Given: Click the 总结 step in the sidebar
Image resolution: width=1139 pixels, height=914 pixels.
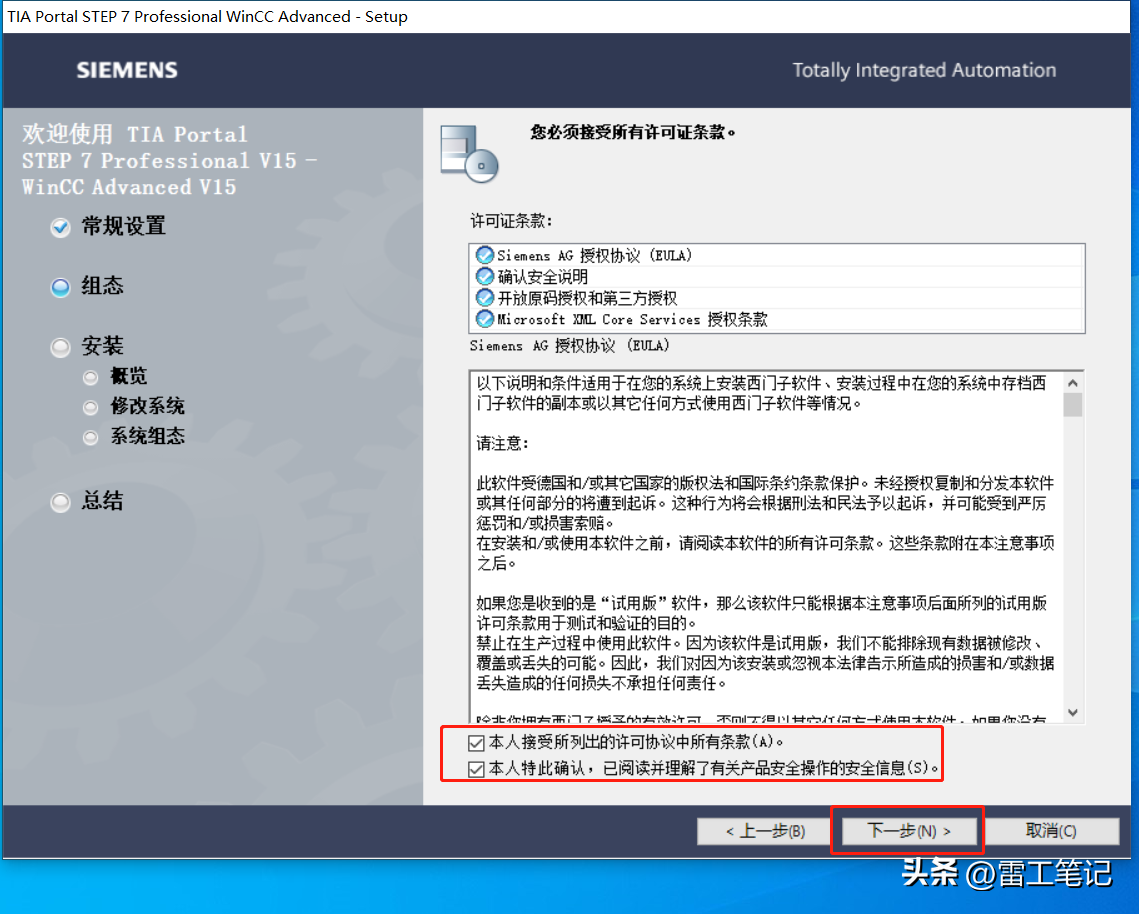Looking at the screenshot, I should [x=102, y=502].
